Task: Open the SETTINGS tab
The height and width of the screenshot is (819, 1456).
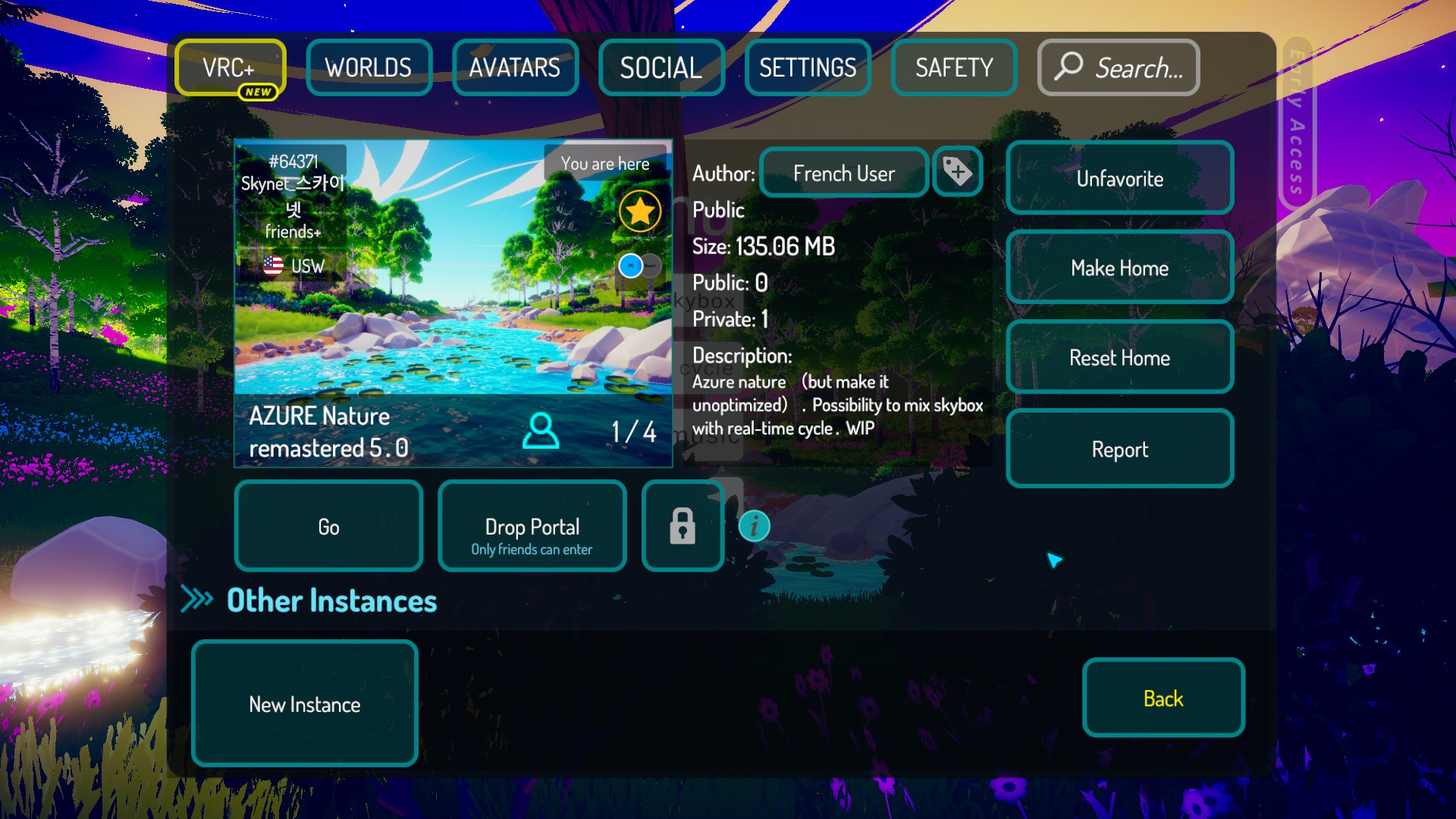Action: [808, 67]
